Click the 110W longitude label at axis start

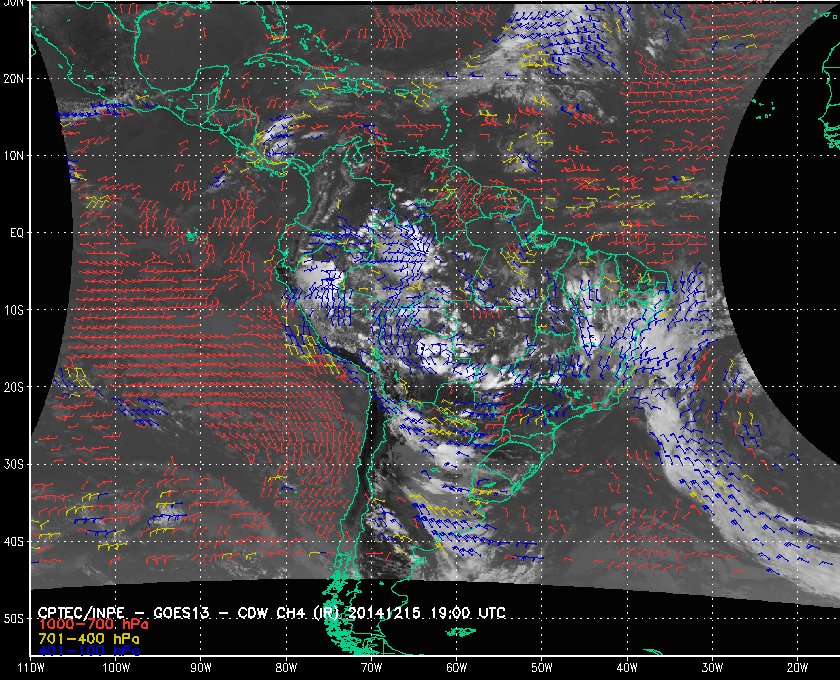[31, 668]
